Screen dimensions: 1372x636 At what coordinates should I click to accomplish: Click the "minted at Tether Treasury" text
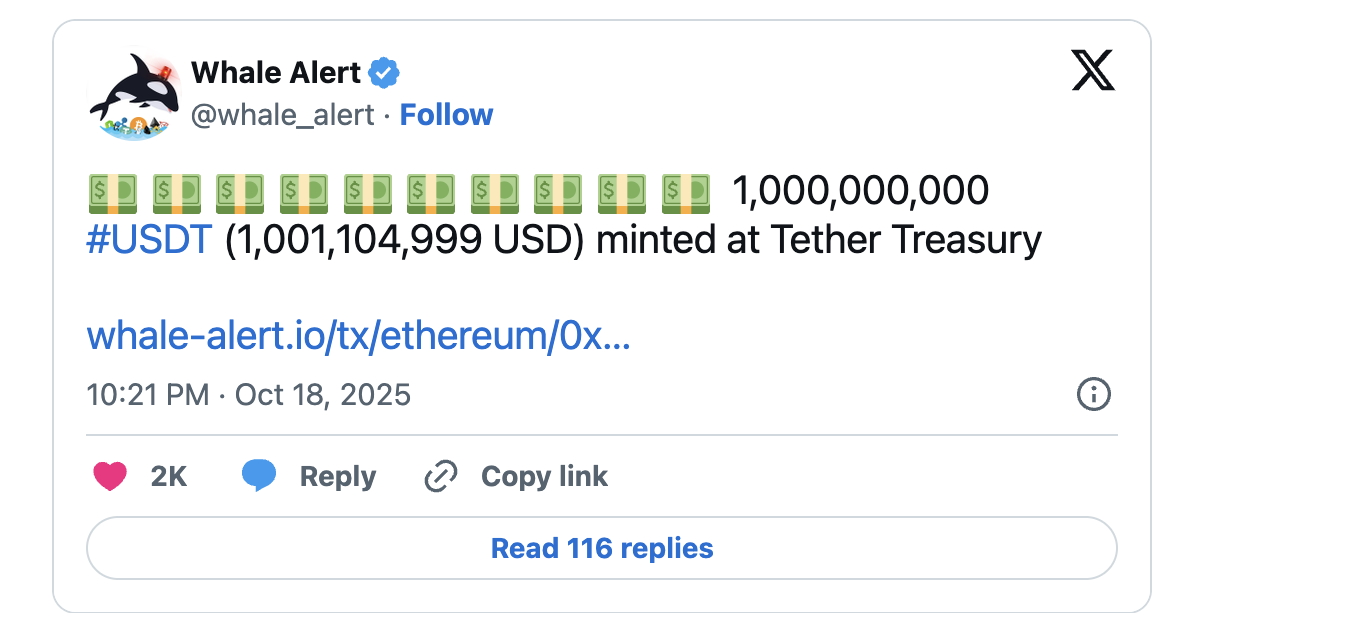819,241
